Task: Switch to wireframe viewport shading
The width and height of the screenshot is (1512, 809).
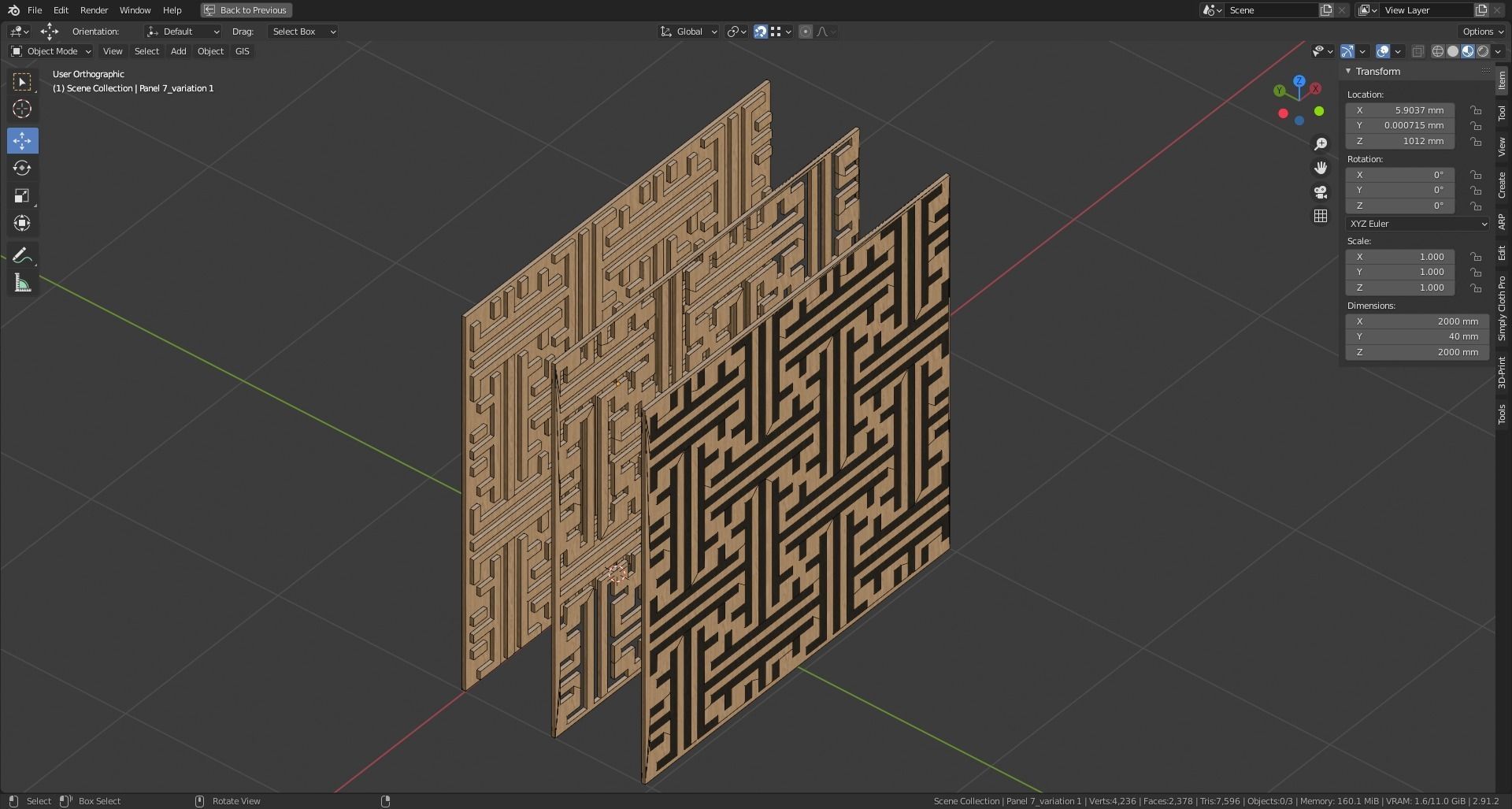Action: [1438, 51]
